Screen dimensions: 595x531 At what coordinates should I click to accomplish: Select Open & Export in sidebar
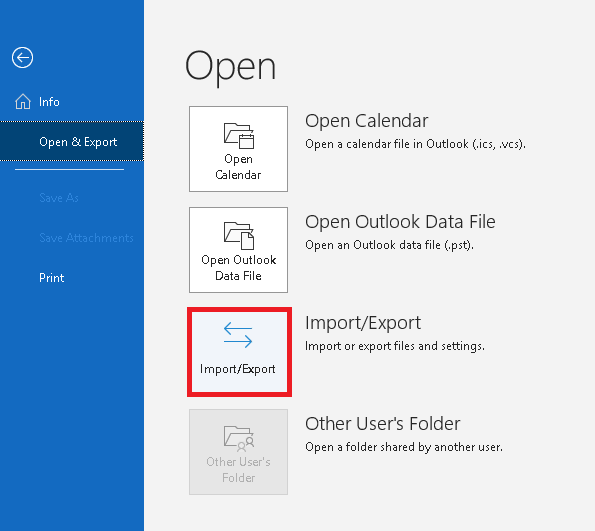click(x=78, y=142)
